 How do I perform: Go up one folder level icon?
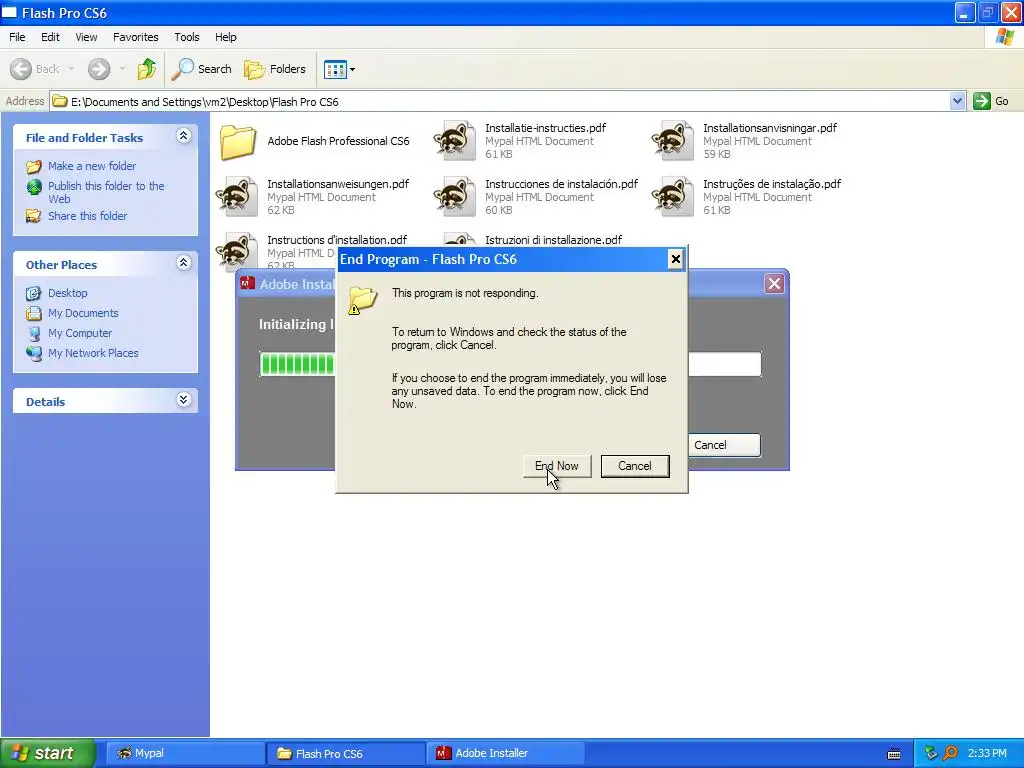tap(147, 69)
